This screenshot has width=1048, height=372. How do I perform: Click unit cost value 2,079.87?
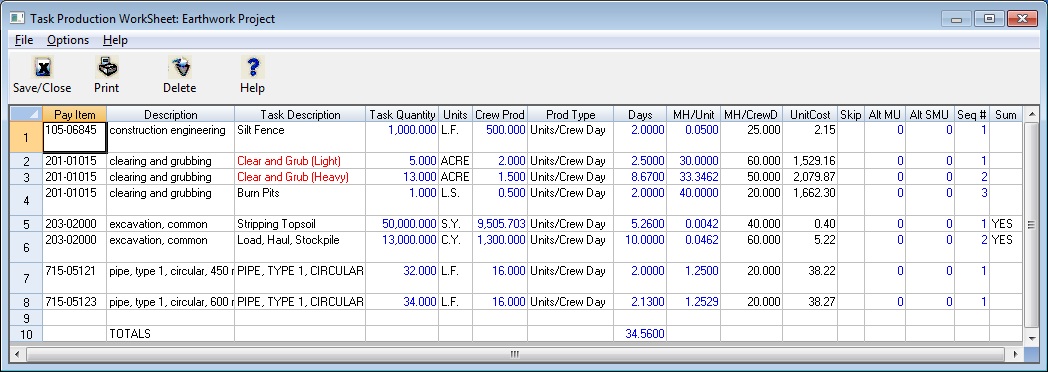click(809, 177)
